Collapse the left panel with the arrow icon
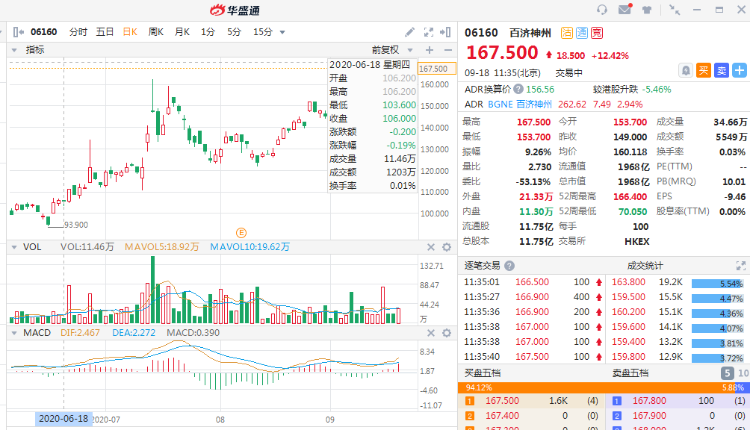This screenshot has width=750, height=430. click(18, 32)
